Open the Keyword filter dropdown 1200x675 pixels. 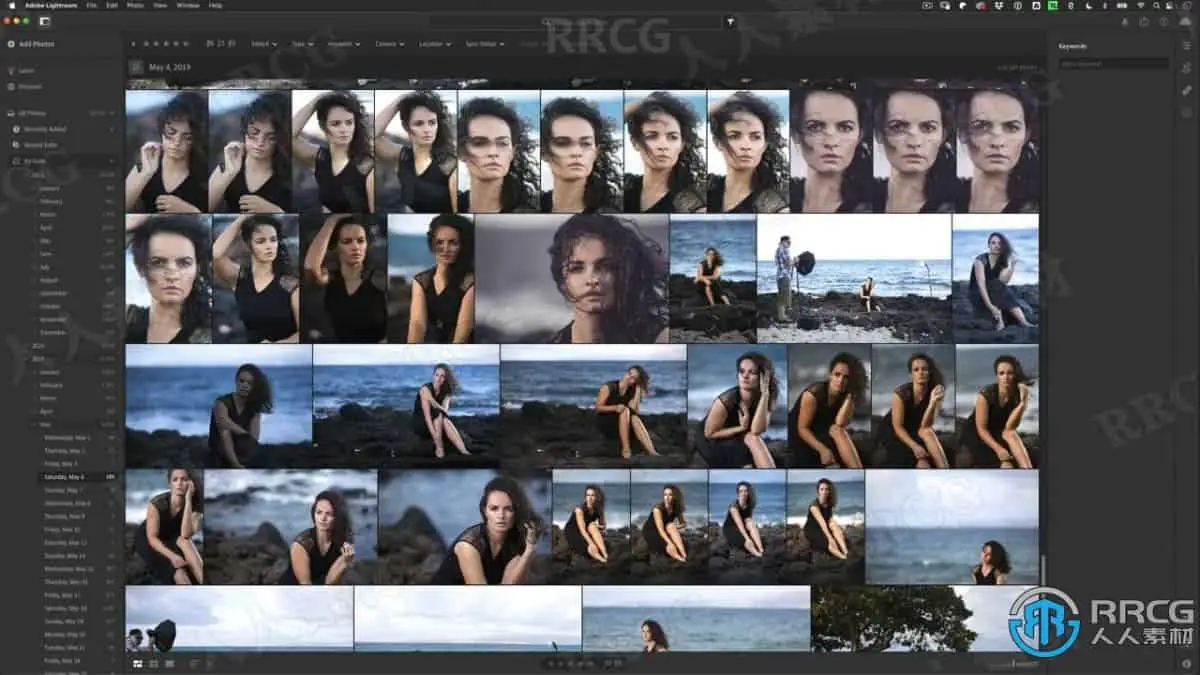pos(345,44)
